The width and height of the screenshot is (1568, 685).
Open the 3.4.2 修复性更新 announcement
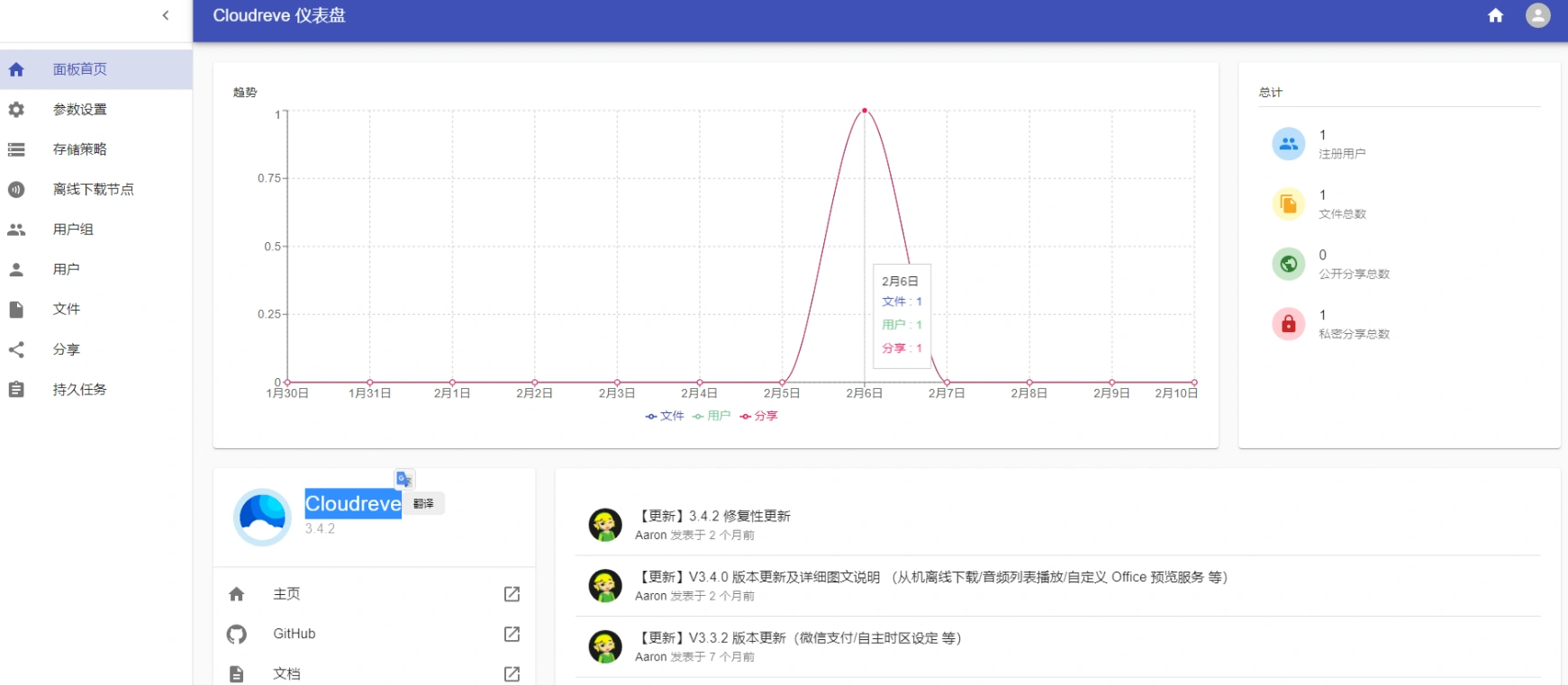tap(715, 516)
